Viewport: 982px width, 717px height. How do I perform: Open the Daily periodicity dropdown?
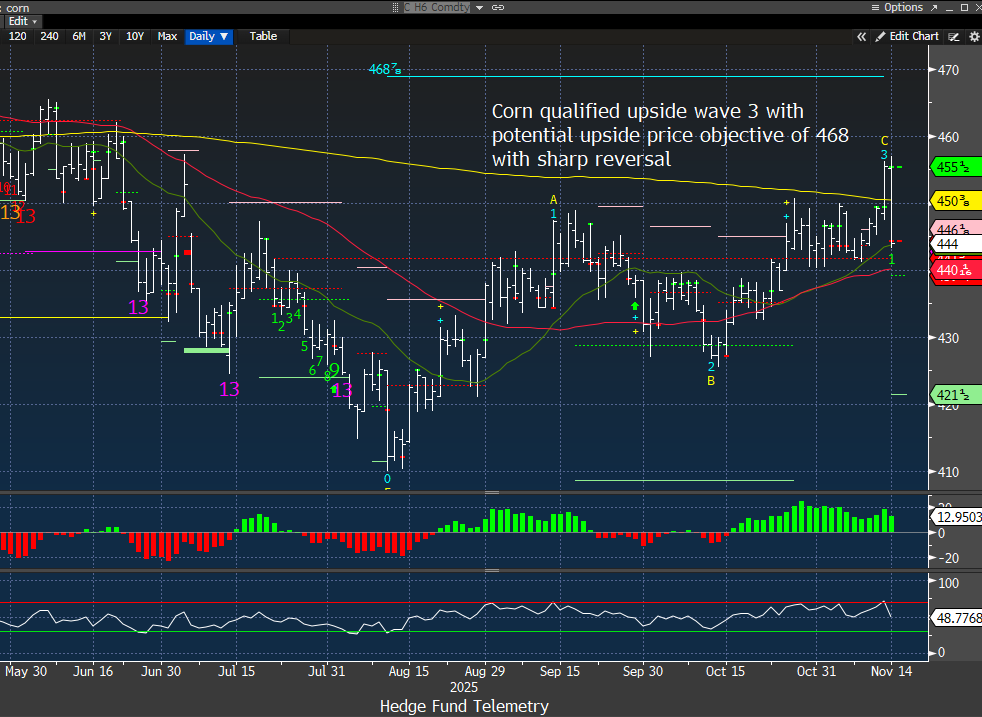click(x=209, y=36)
